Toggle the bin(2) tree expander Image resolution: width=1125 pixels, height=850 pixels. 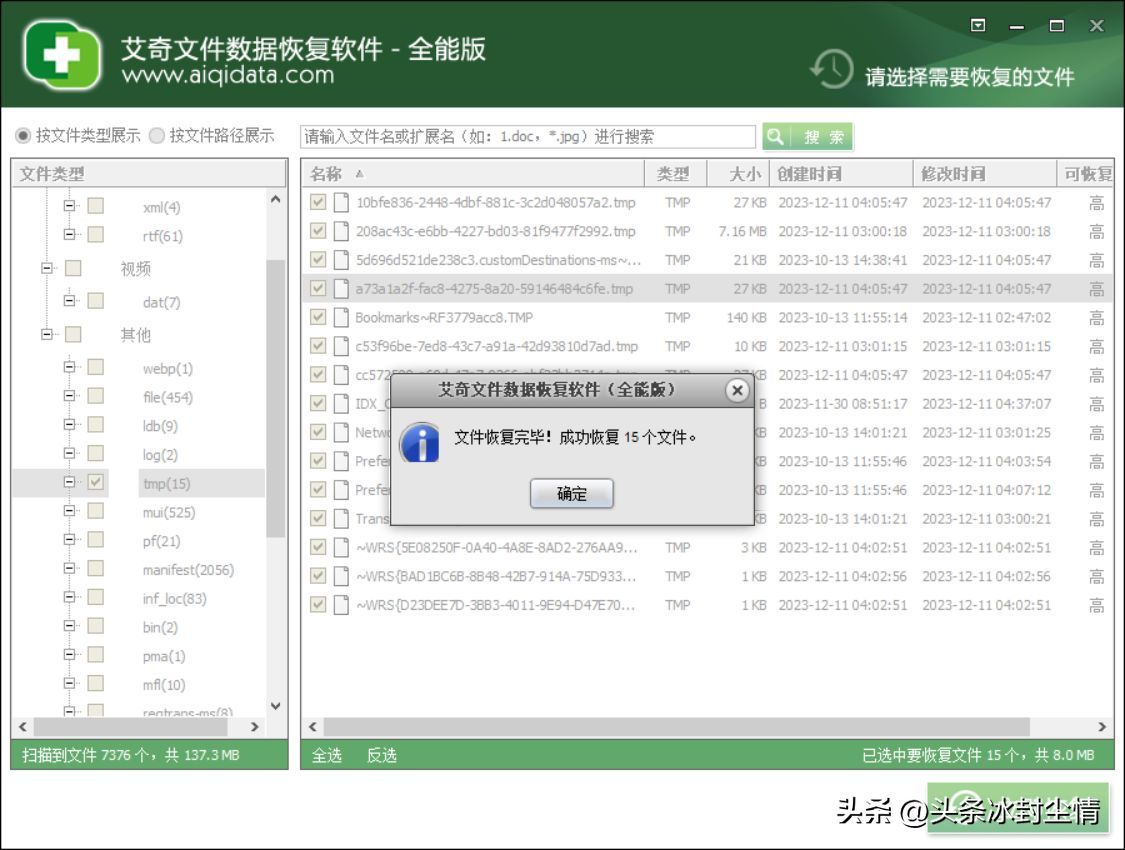(70, 626)
